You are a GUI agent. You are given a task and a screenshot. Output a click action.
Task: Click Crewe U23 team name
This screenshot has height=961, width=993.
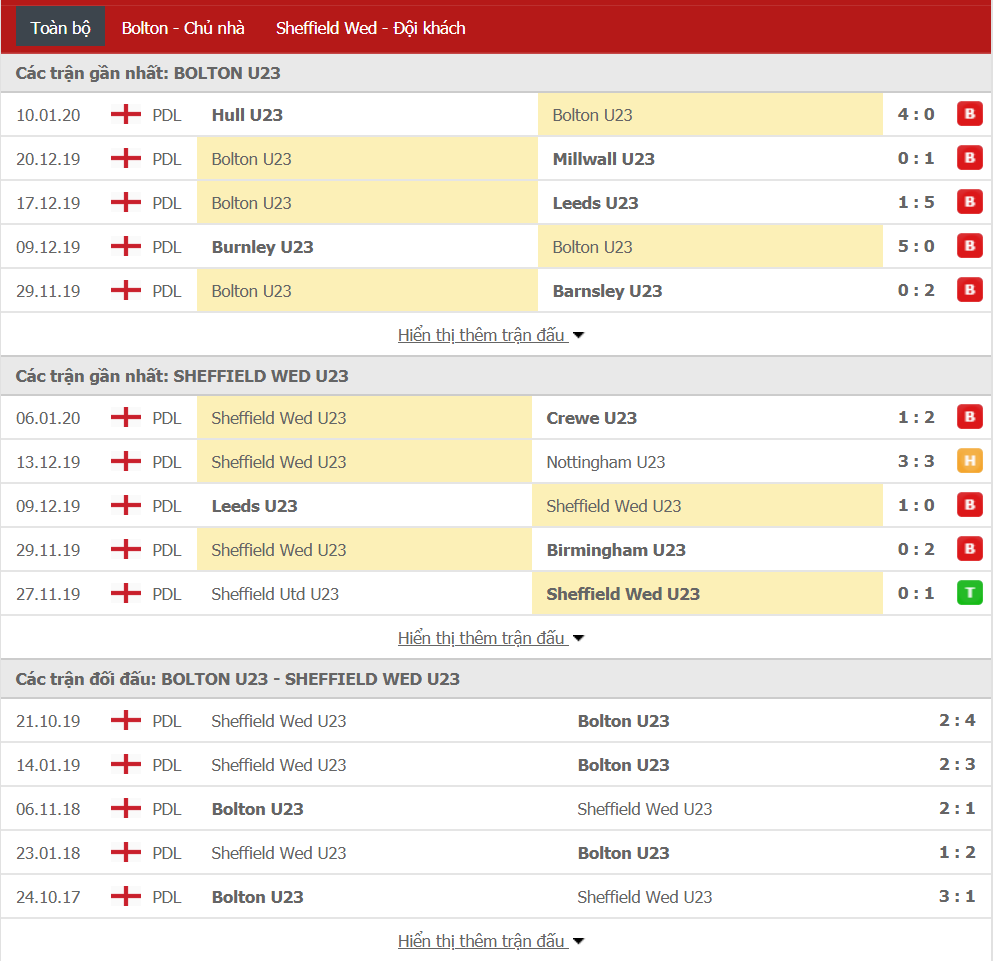(x=591, y=418)
